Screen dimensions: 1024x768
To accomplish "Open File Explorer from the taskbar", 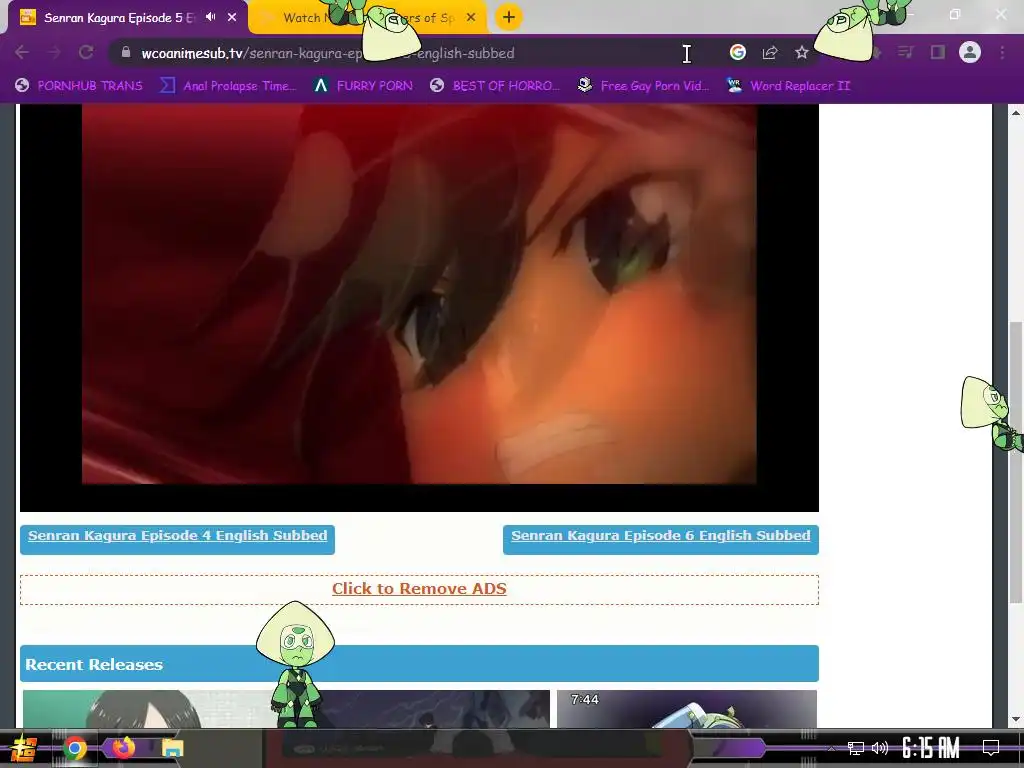I will [x=172, y=748].
